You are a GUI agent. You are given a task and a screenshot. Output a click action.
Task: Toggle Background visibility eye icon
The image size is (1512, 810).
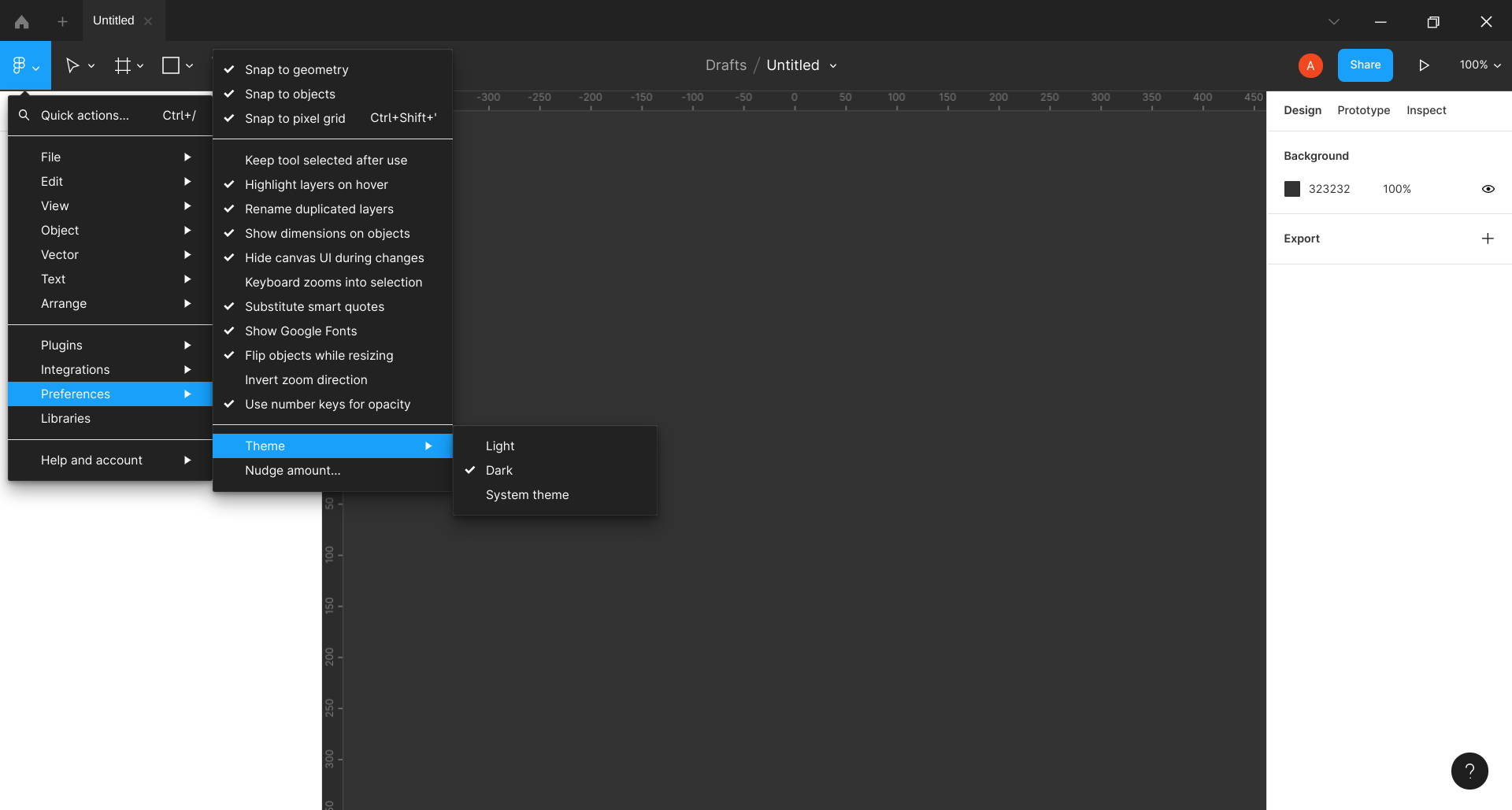[x=1488, y=189]
